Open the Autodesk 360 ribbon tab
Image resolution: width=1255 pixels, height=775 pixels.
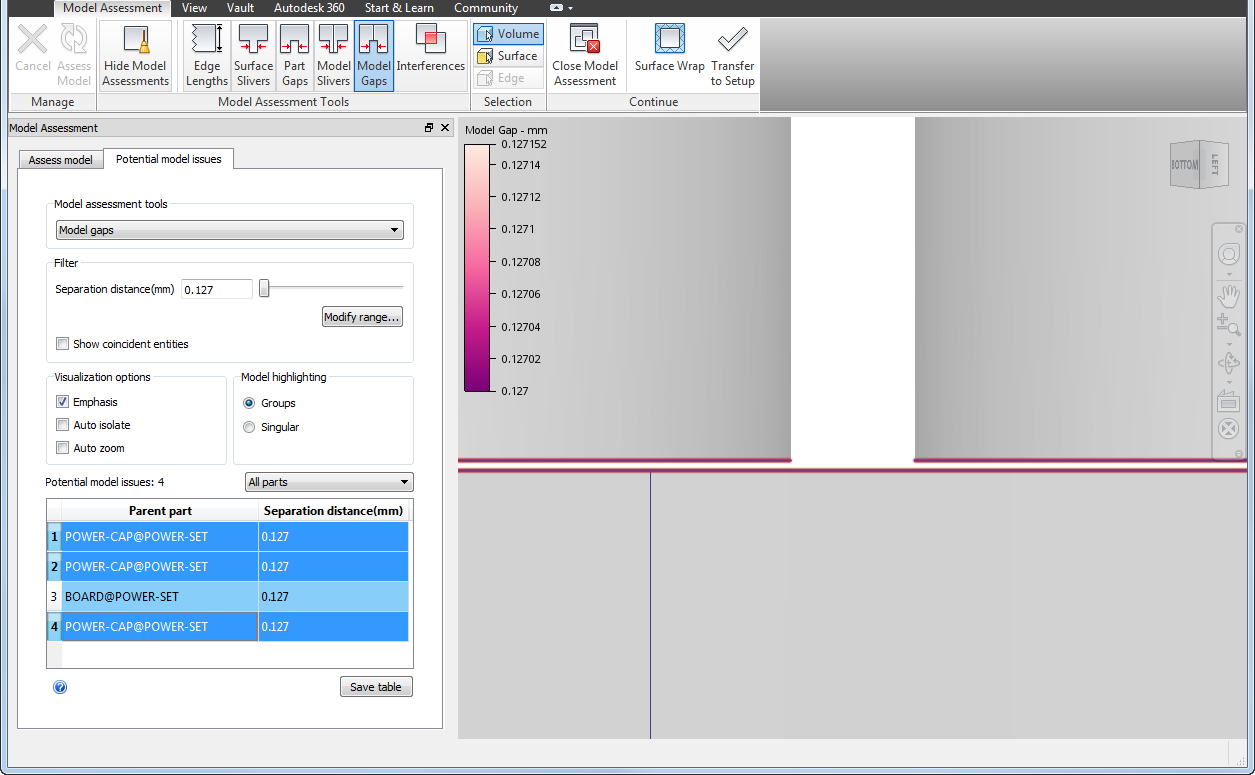[309, 8]
